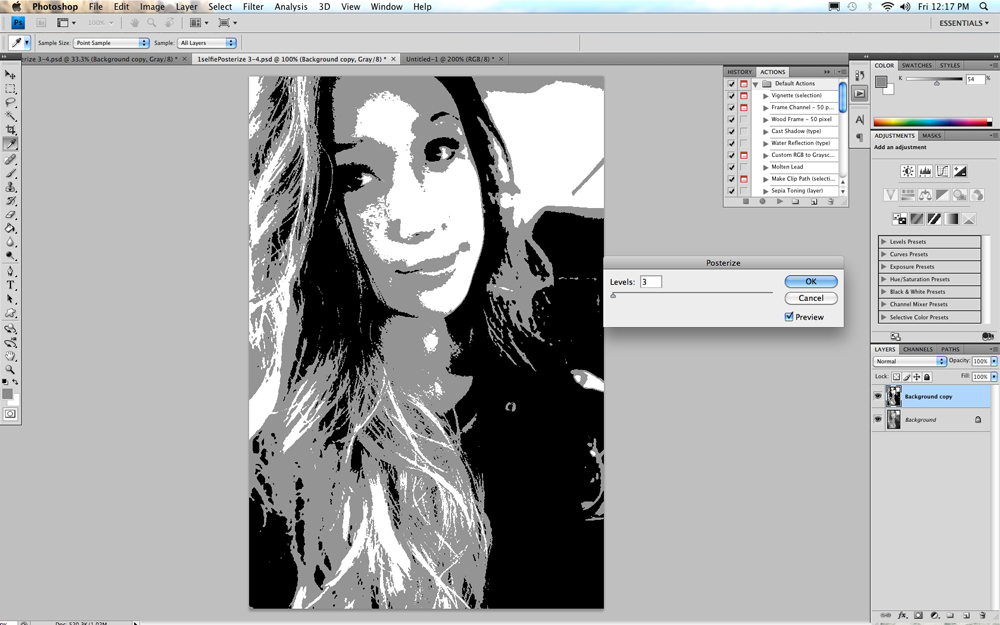Select the Healing Brush tool
The image size is (1000, 625).
[x=10, y=159]
